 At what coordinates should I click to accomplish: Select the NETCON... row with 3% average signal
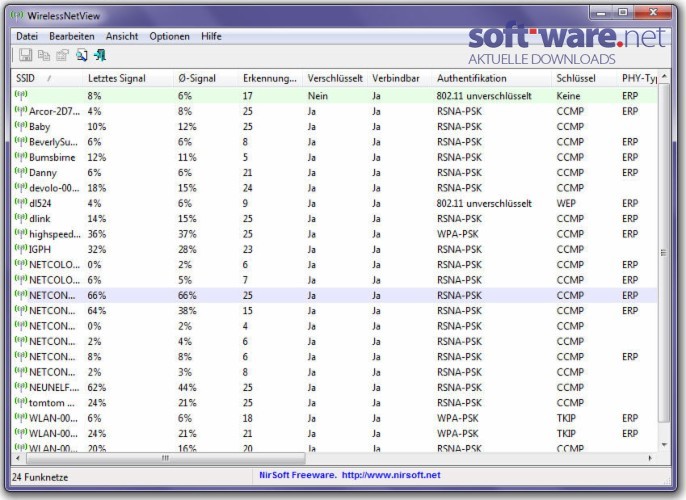click(334, 372)
